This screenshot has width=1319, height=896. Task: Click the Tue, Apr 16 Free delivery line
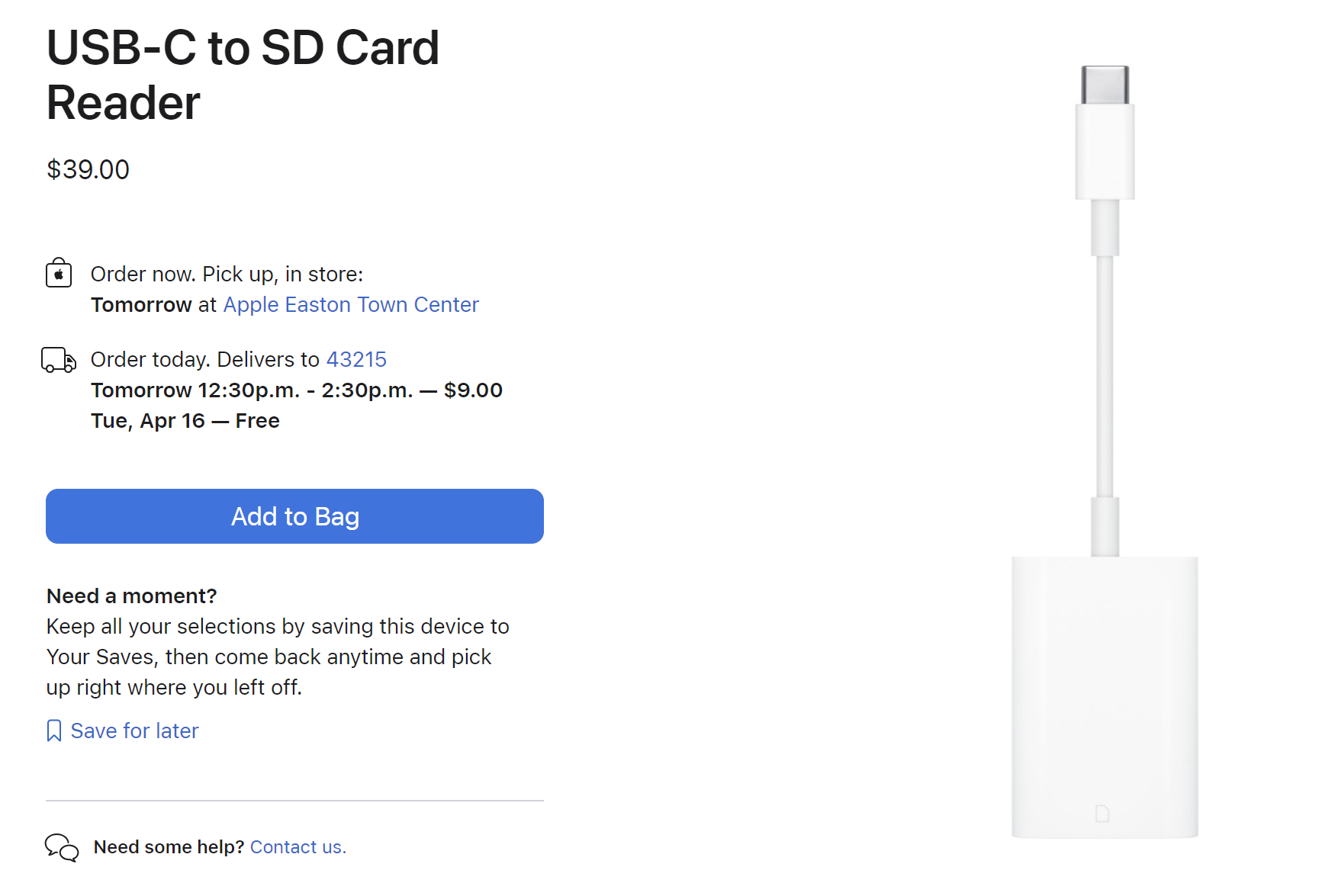[185, 420]
